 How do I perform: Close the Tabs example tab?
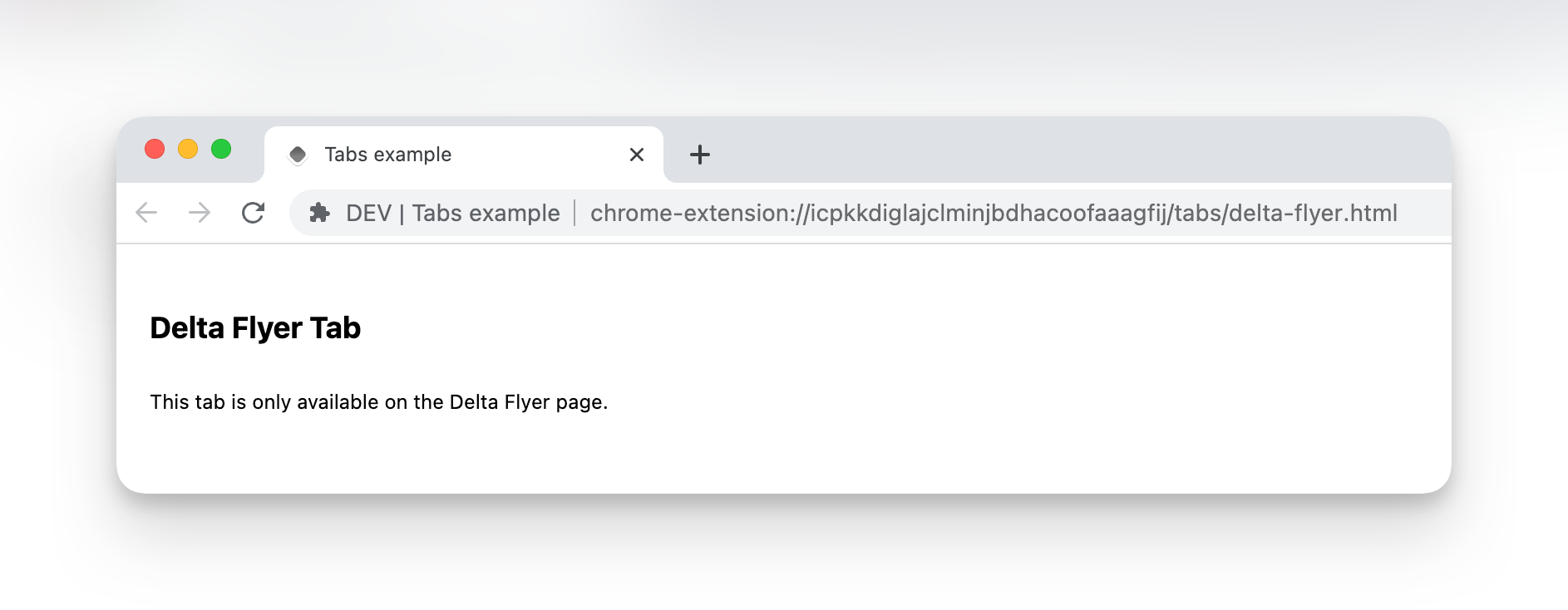coord(637,155)
